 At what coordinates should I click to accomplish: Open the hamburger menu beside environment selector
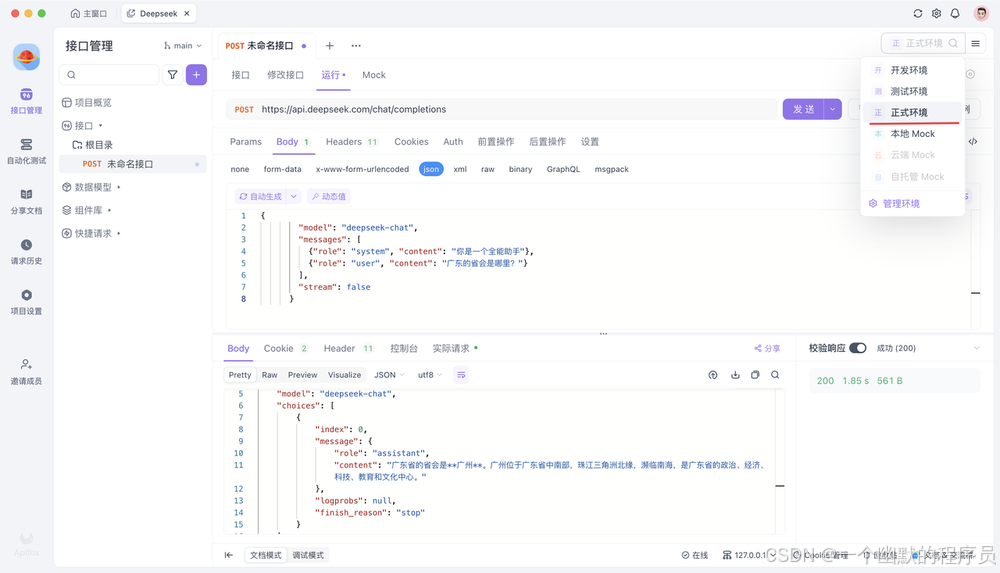pyautogui.click(x=975, y=43)
